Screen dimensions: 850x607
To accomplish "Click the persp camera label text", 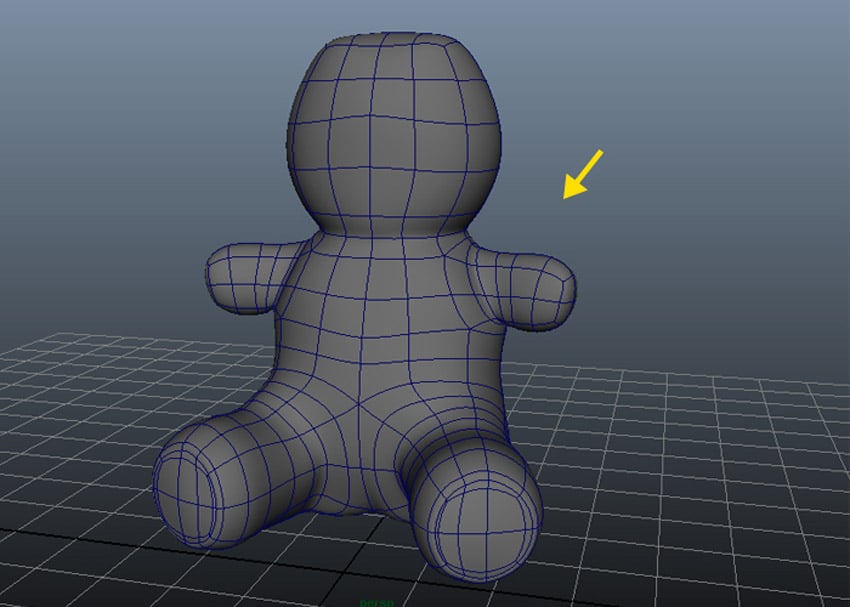I will click(x=377, y=601).
